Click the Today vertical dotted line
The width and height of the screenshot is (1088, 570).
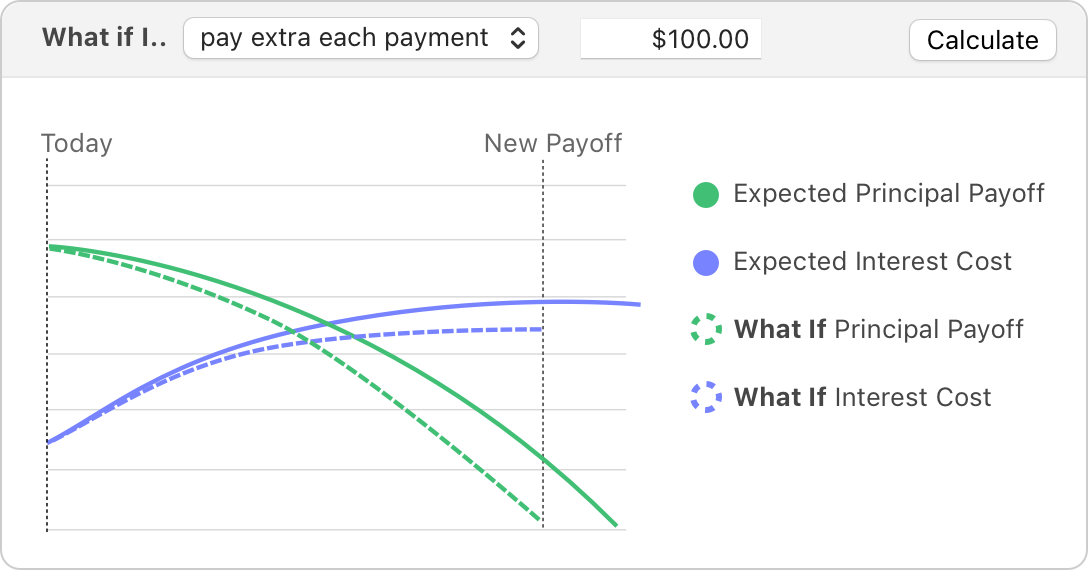pyautogui.click(x=47, y=344)
